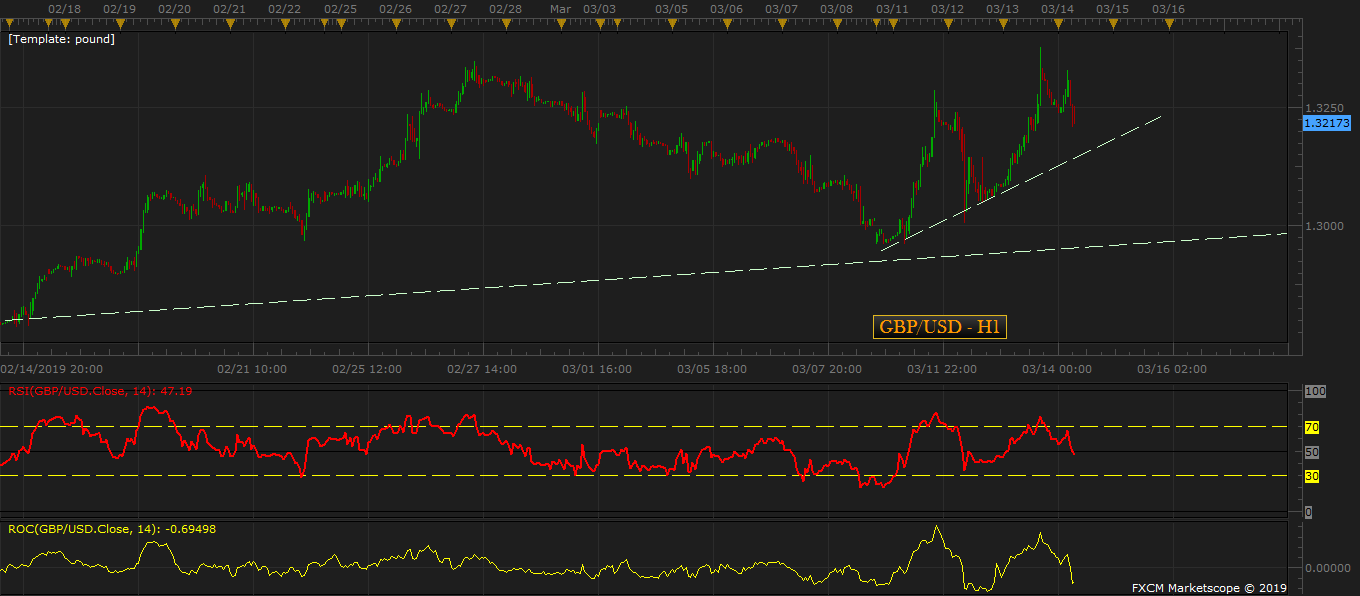Pick the triangle marker under 02/26

tap(397, 23)
